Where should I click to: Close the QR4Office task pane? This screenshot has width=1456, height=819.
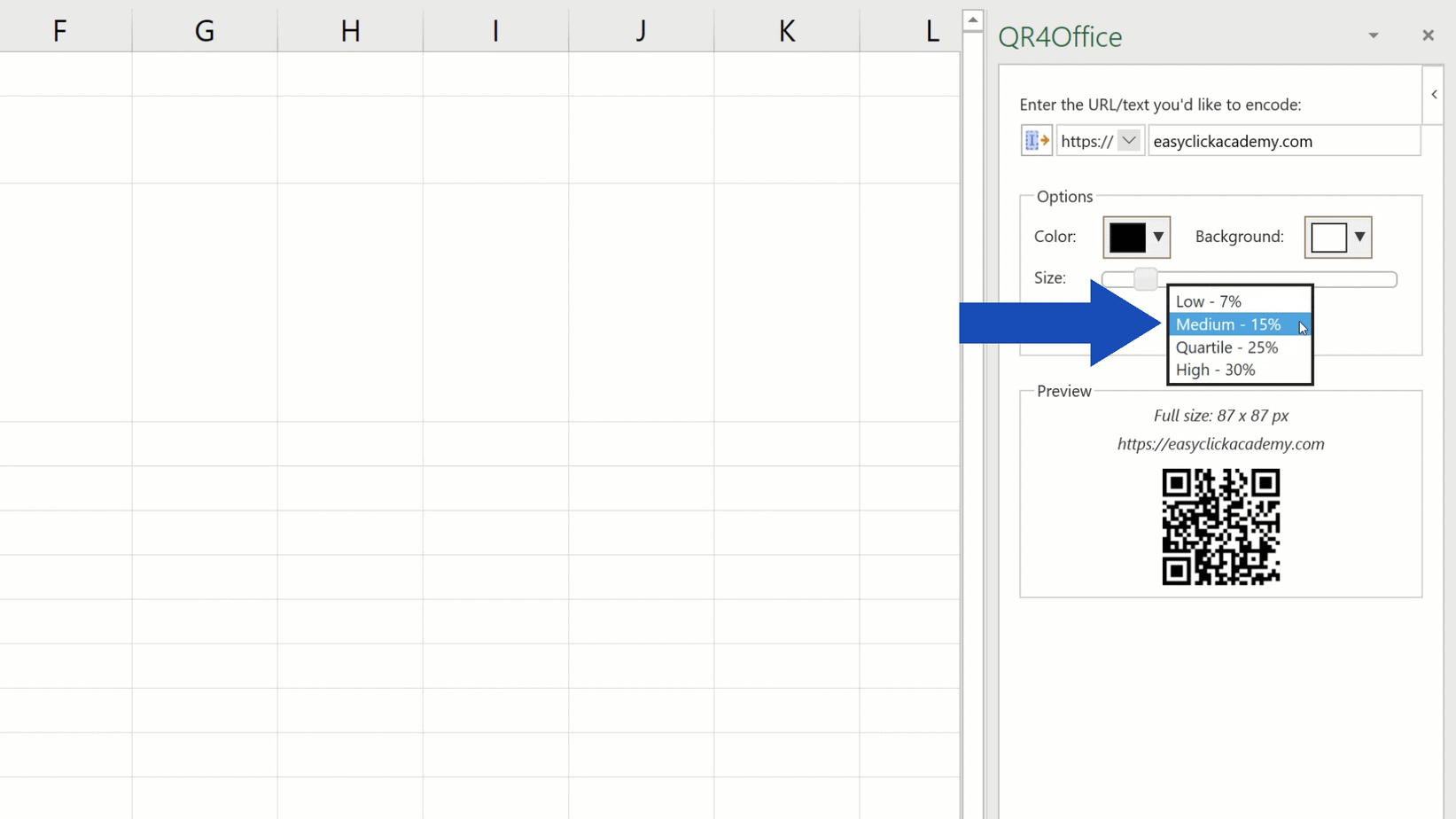pos(1428,35)
